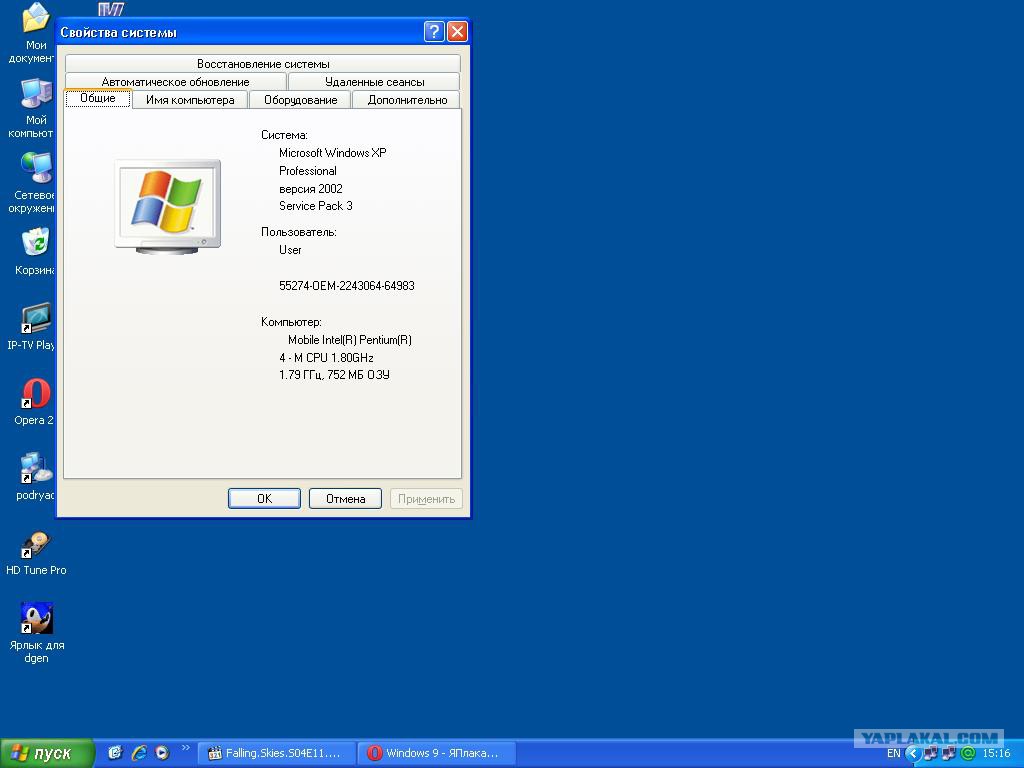Open the Имя компьютера tab

(190, 100)
